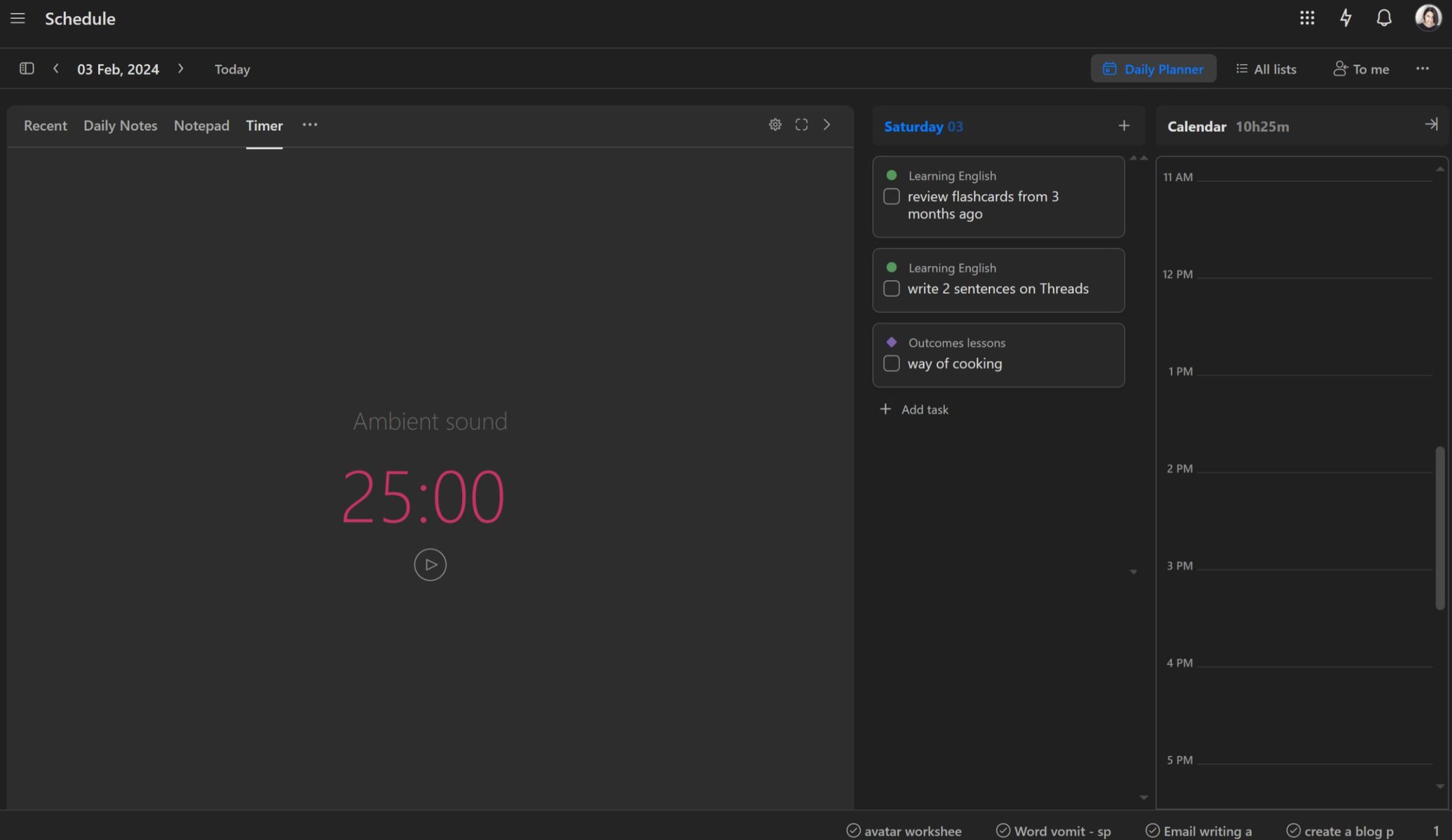Start the 25:00 Pomodoro timer play button
Viewport: 1452px width, 840px height.
tap(429, 563)
